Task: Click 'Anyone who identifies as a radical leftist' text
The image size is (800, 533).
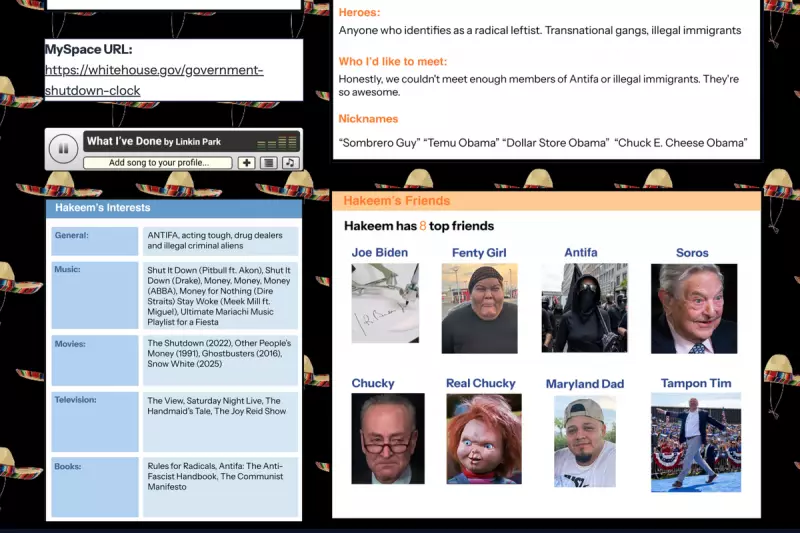Action: 440,31
